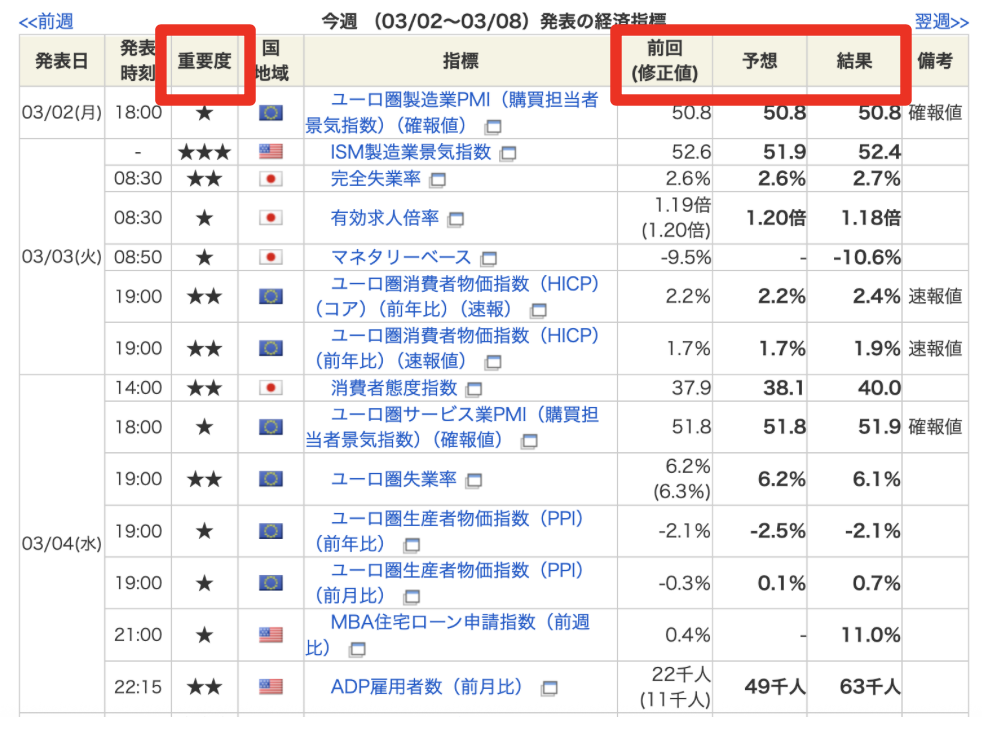Image resolution: width=982 pixels, height=732 pixels.
Task: Go to previous week via <<前週
Action: [x=45, y=21]
